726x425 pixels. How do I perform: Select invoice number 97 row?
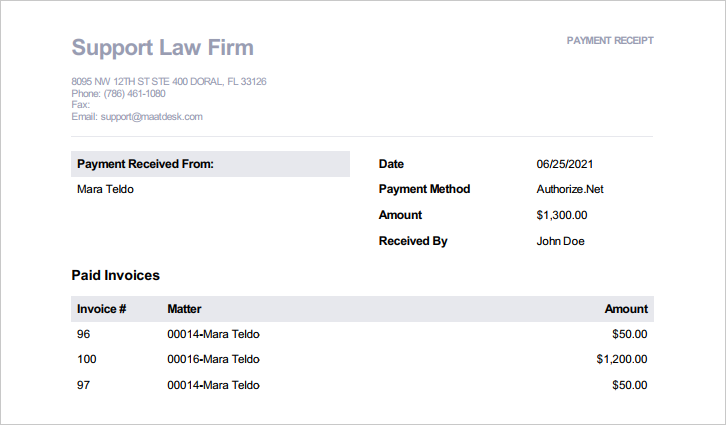84,385
